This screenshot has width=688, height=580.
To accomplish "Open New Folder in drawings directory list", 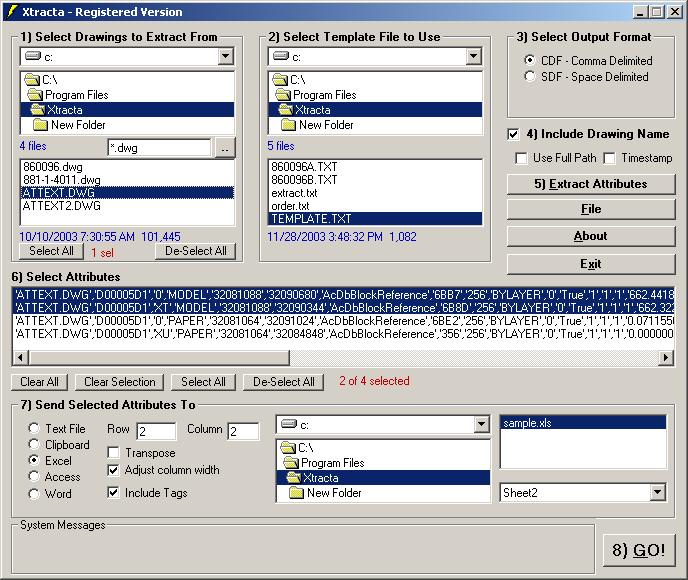I will (x=127, y=125).
